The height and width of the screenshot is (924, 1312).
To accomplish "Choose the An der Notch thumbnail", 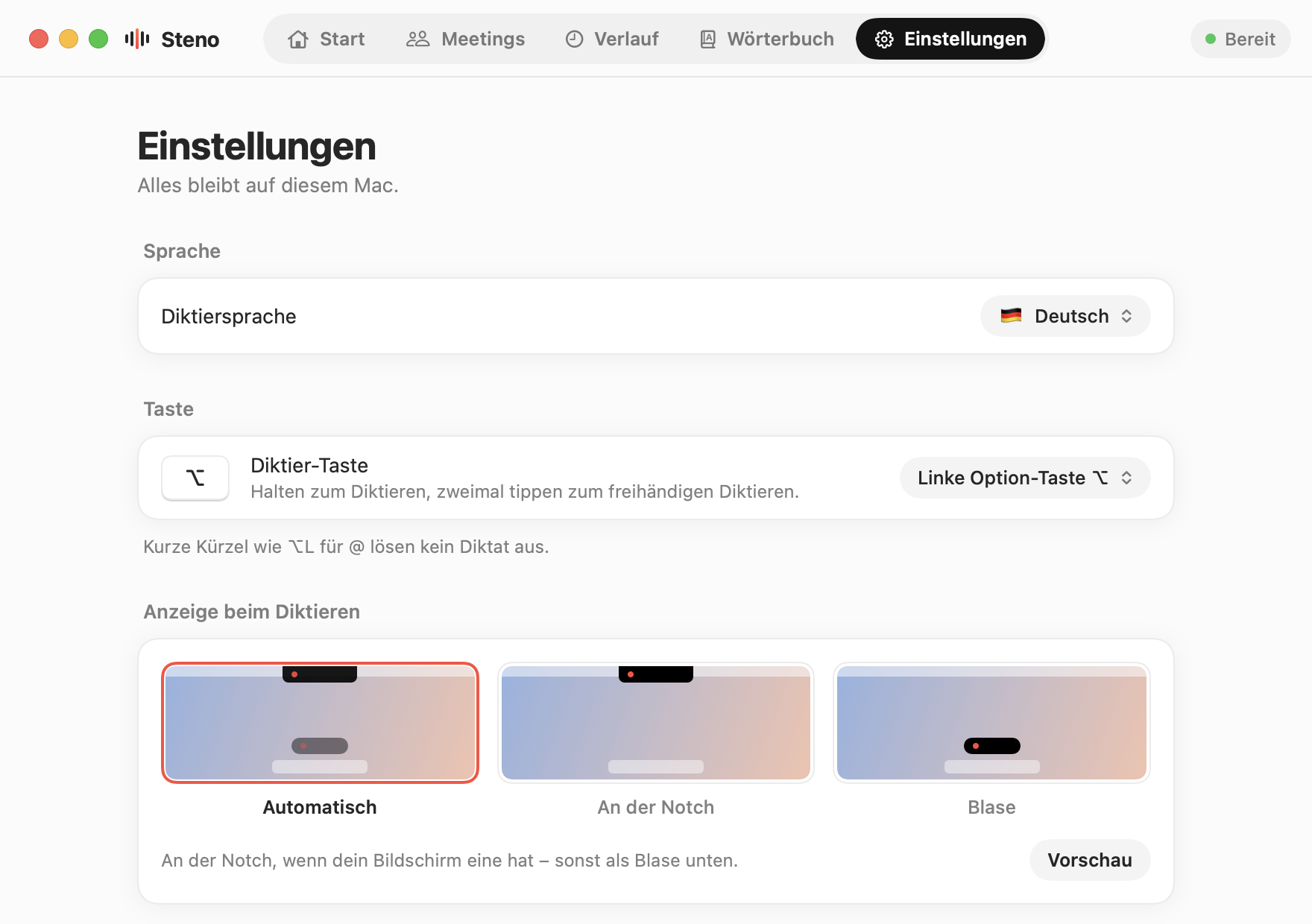I will click(x=656, y=723).
